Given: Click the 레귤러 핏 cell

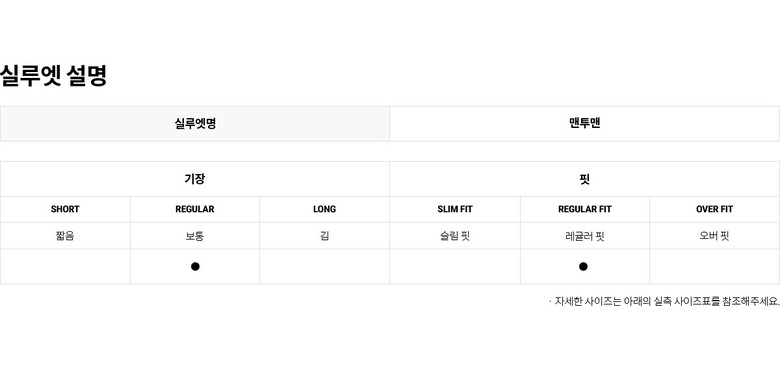Looking at the screenshot, I should pyautogui.click(x=585, y=236).
